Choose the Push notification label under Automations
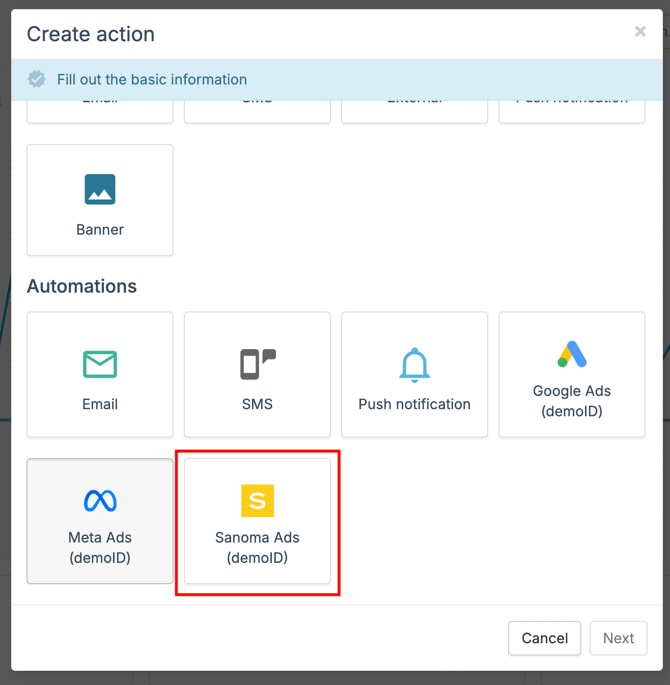 (414, 404)
